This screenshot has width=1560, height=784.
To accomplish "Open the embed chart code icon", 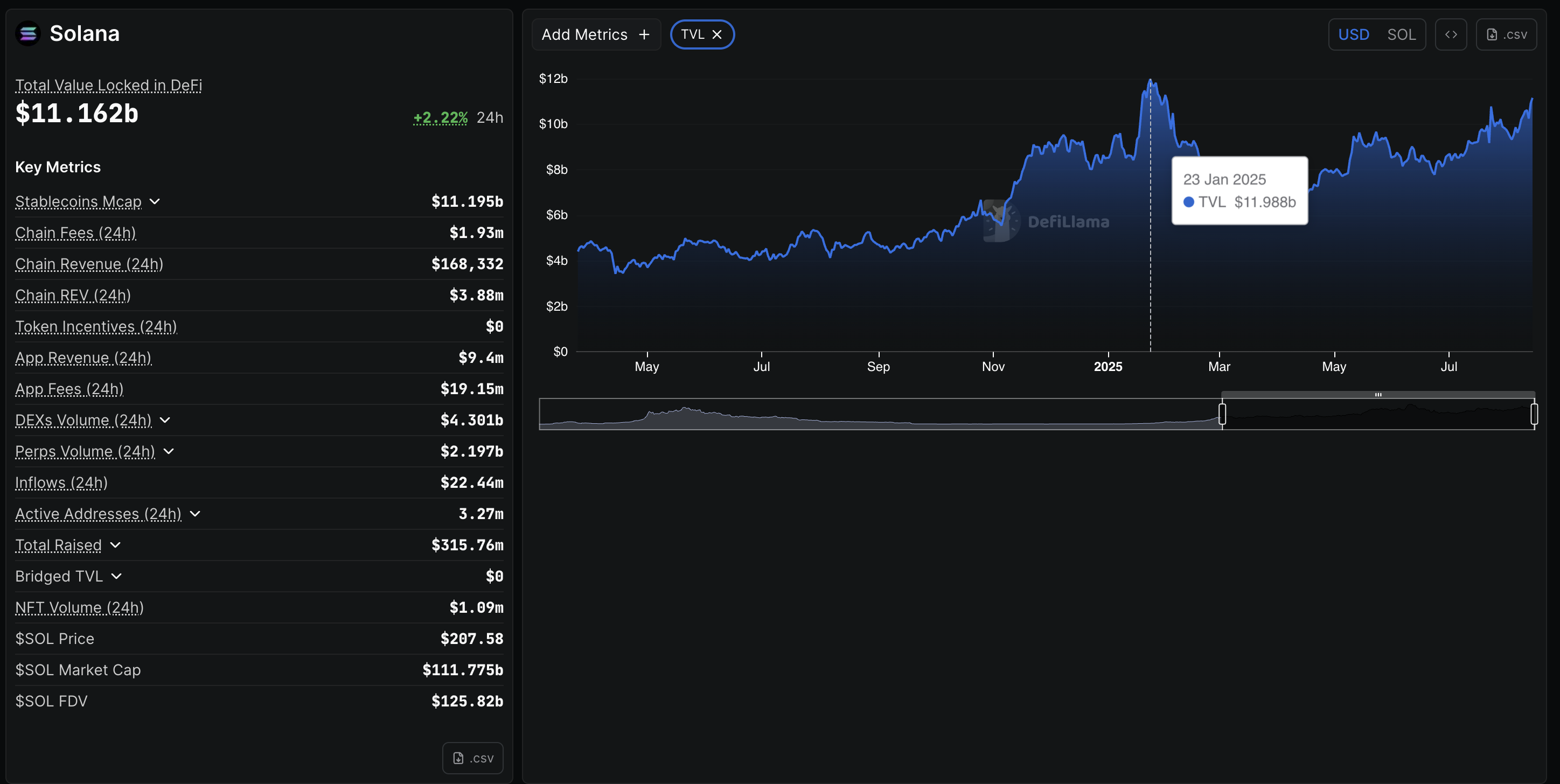I will 1452,34.
